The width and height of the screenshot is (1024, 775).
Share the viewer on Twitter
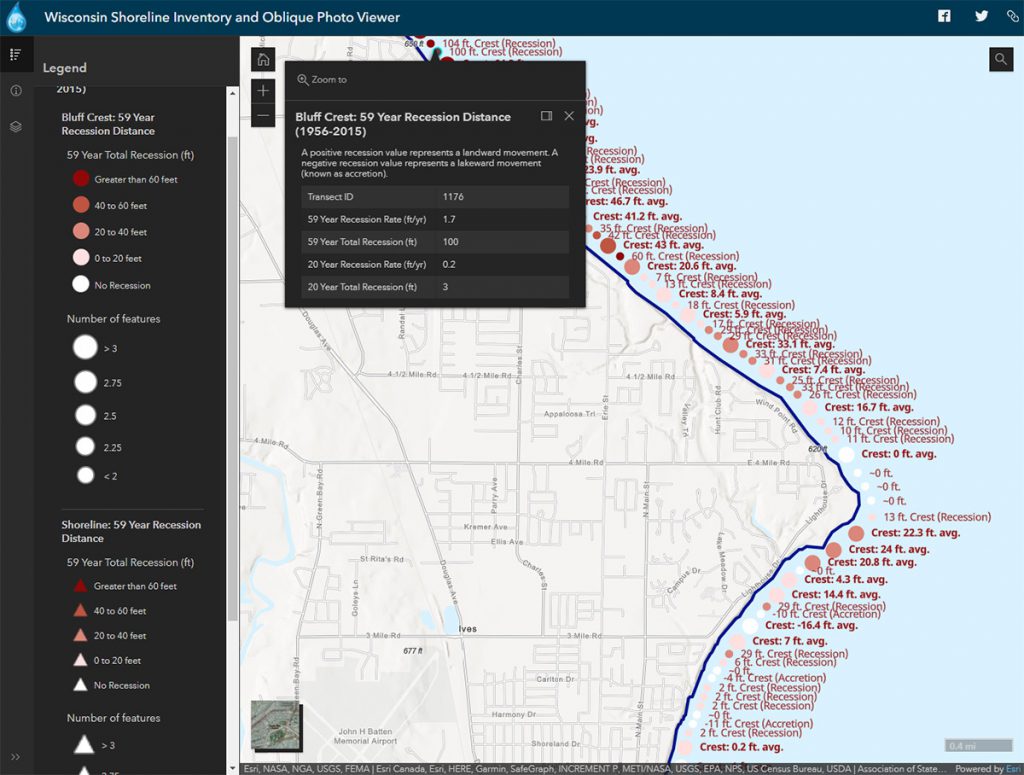tap(981, 16)
